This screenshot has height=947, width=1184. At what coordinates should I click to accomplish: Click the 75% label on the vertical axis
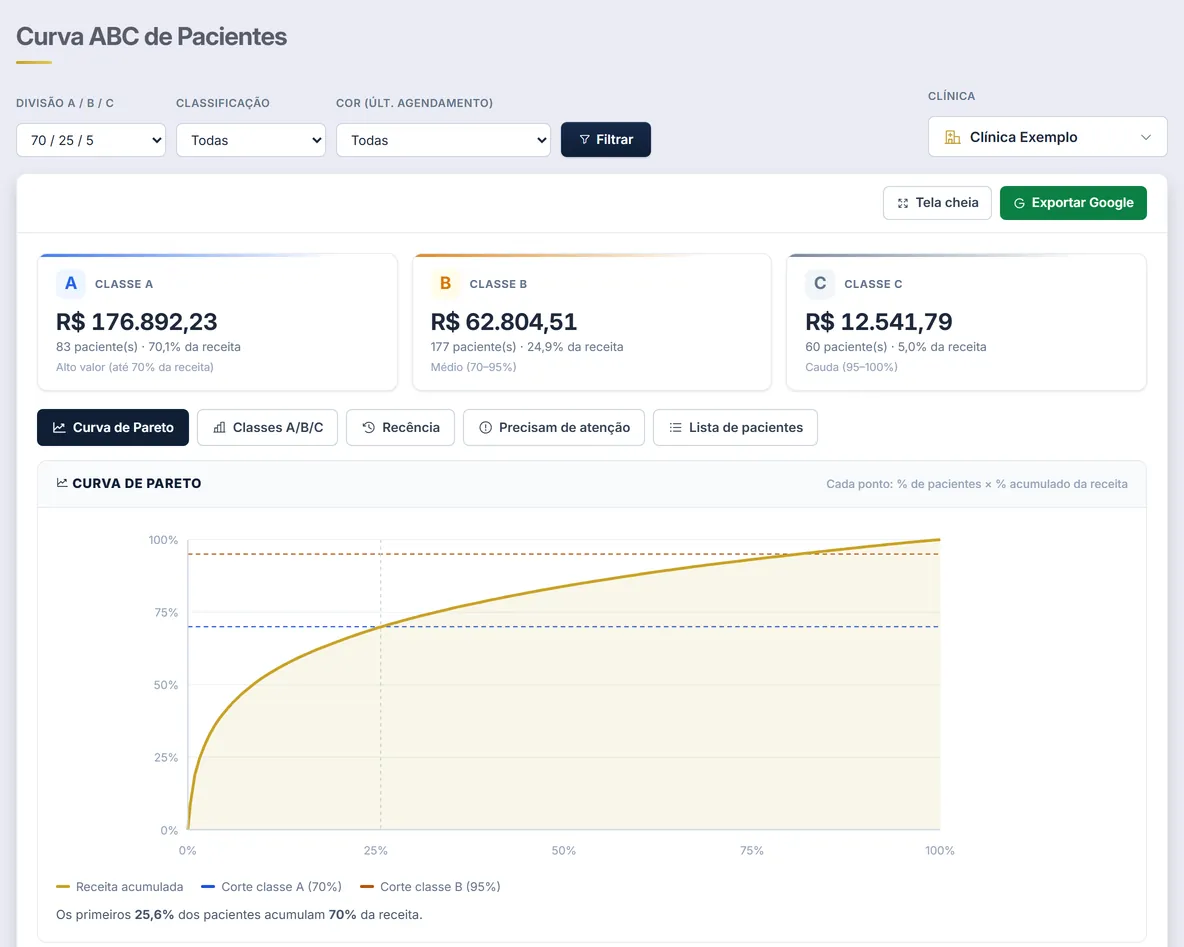(x=166, y=612)
